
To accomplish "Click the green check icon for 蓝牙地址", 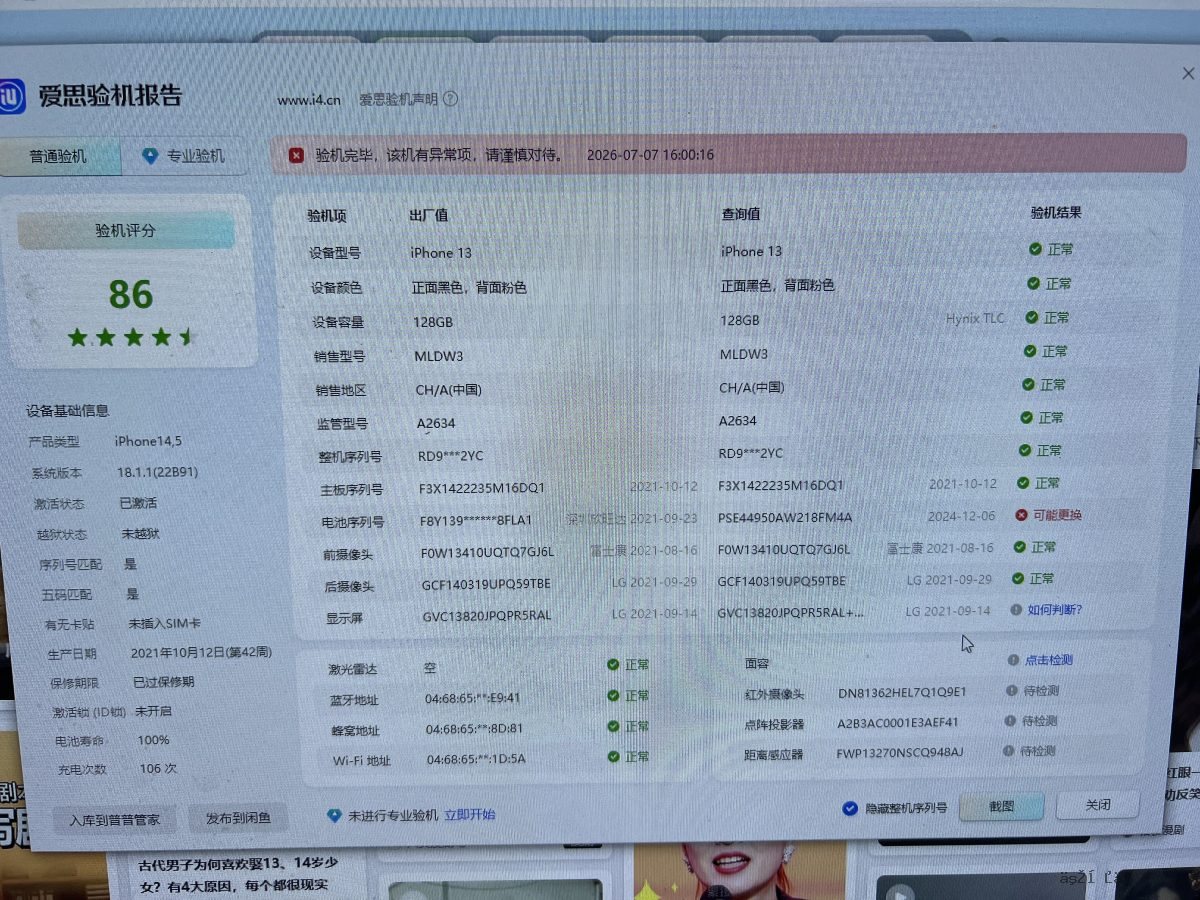I will 613,695.
